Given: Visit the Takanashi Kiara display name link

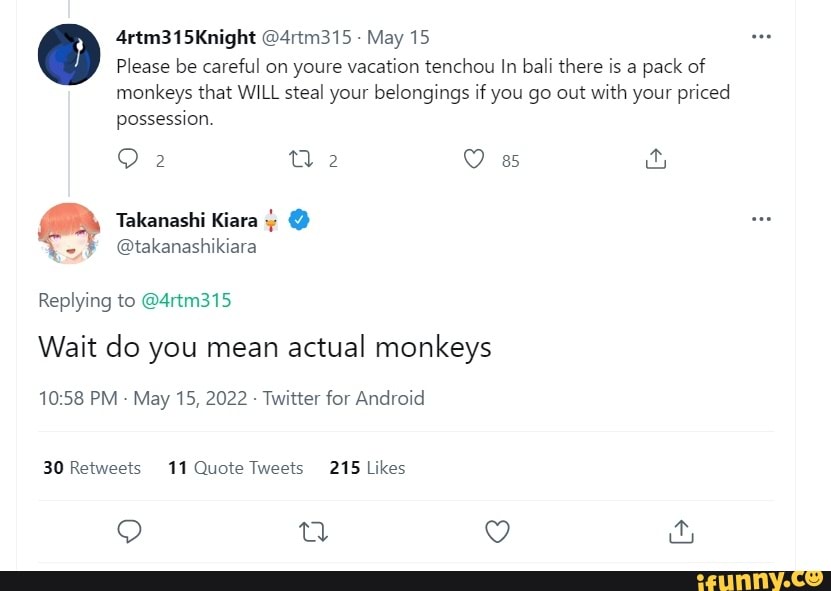Looking at the screenshot, I should 187,220.
